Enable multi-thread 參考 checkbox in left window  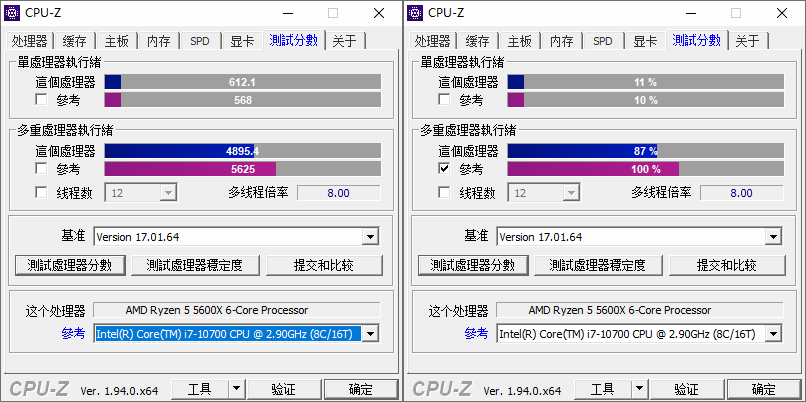pos(41,169)
